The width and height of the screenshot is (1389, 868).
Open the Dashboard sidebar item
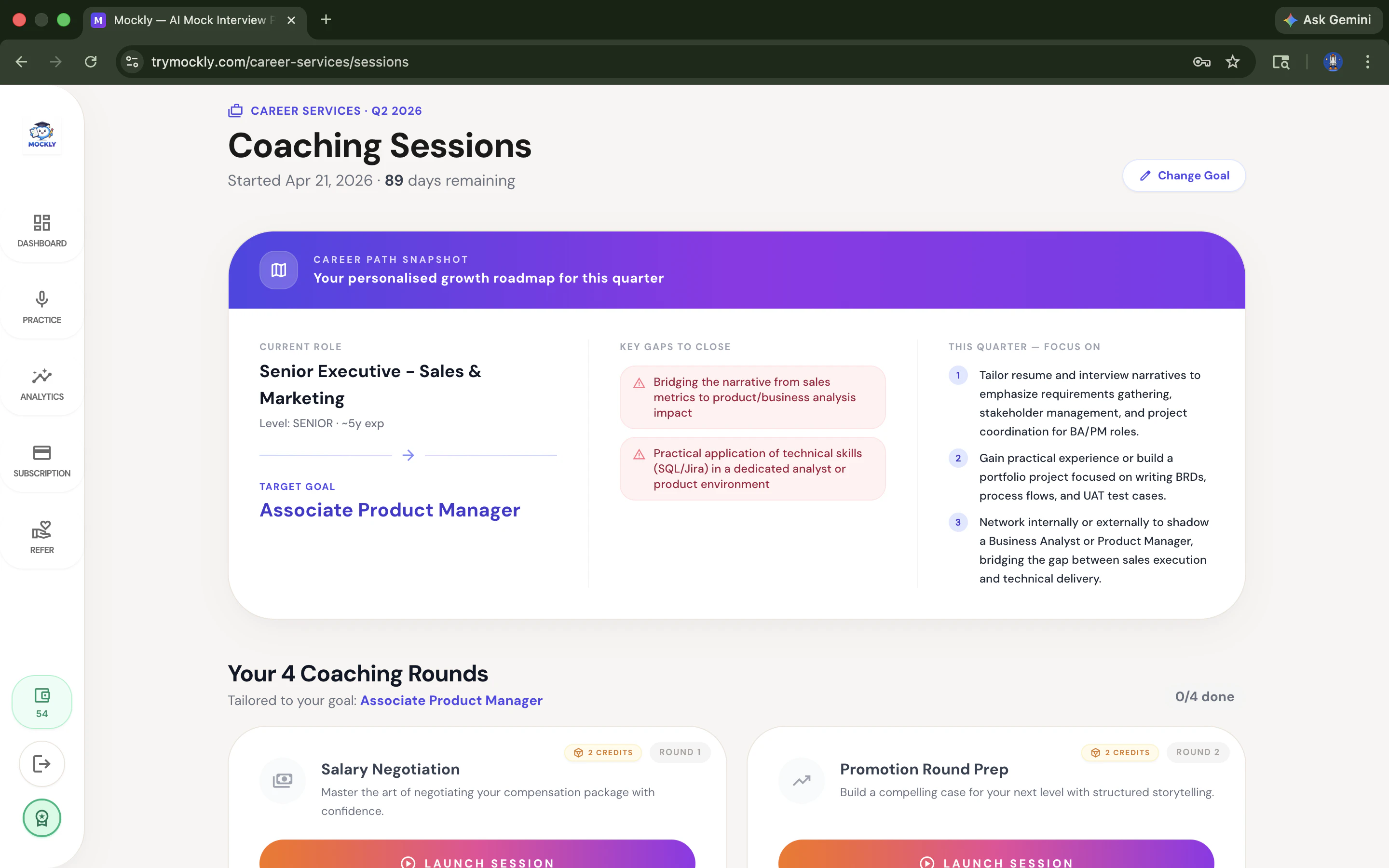click(42, 231)
